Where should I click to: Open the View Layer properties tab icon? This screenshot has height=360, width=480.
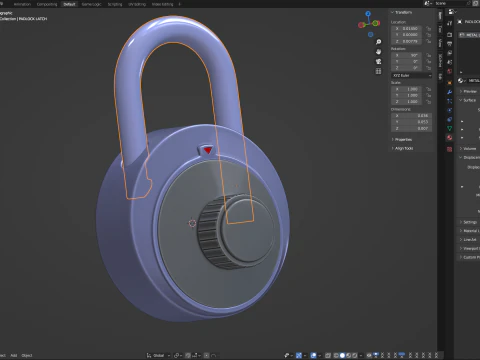(x=450, y=53)
